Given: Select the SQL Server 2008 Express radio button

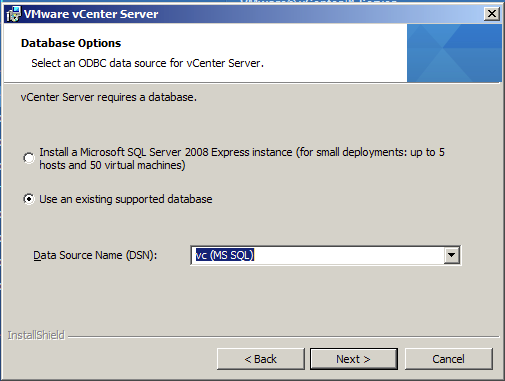Looking at the screenshot, I should tap(29, 158).
